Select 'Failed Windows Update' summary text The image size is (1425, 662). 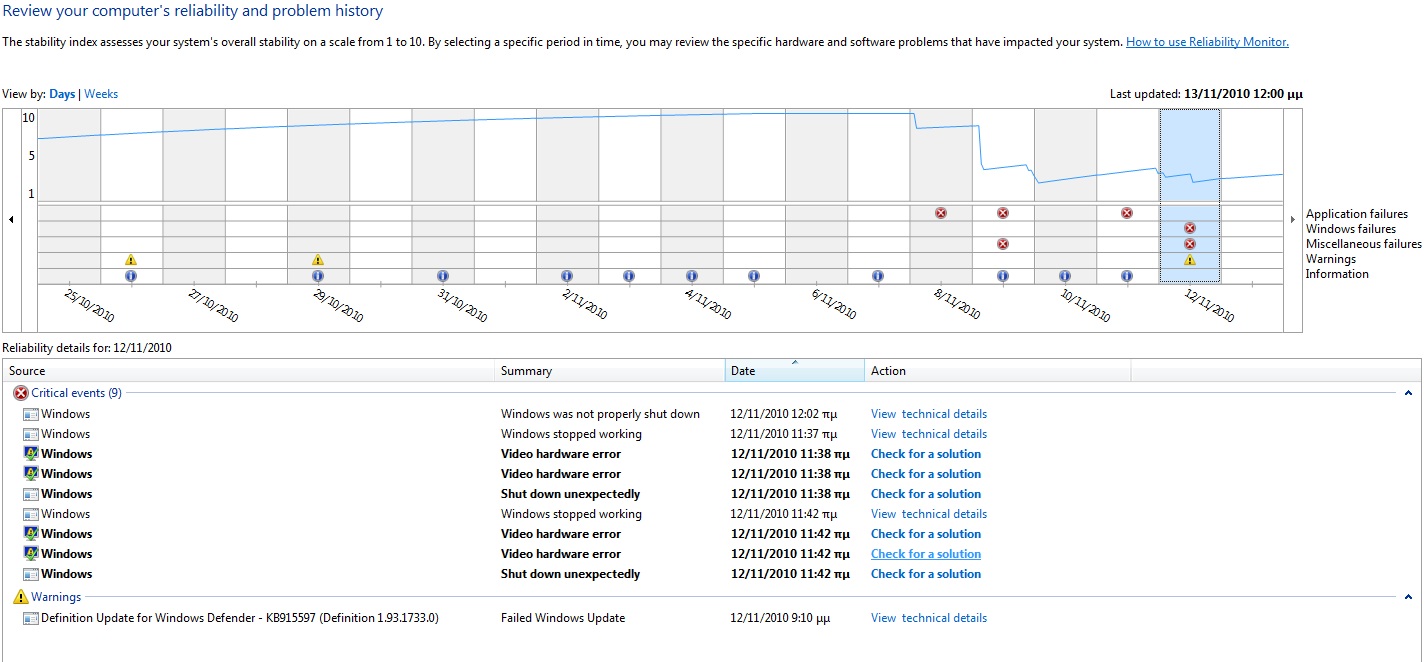pos(563,618)
